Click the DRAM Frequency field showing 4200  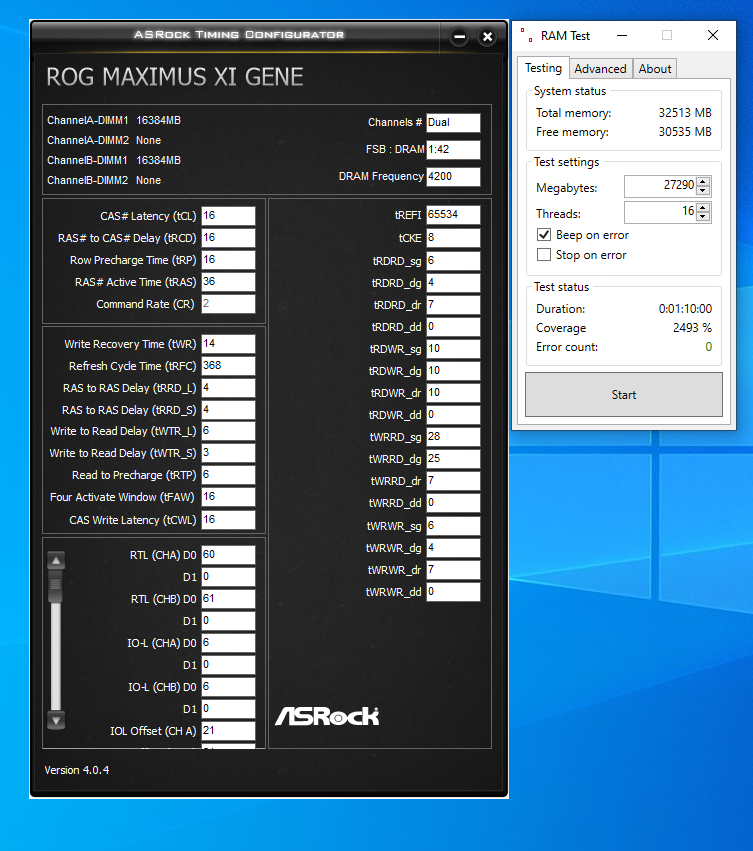[453, 176]
